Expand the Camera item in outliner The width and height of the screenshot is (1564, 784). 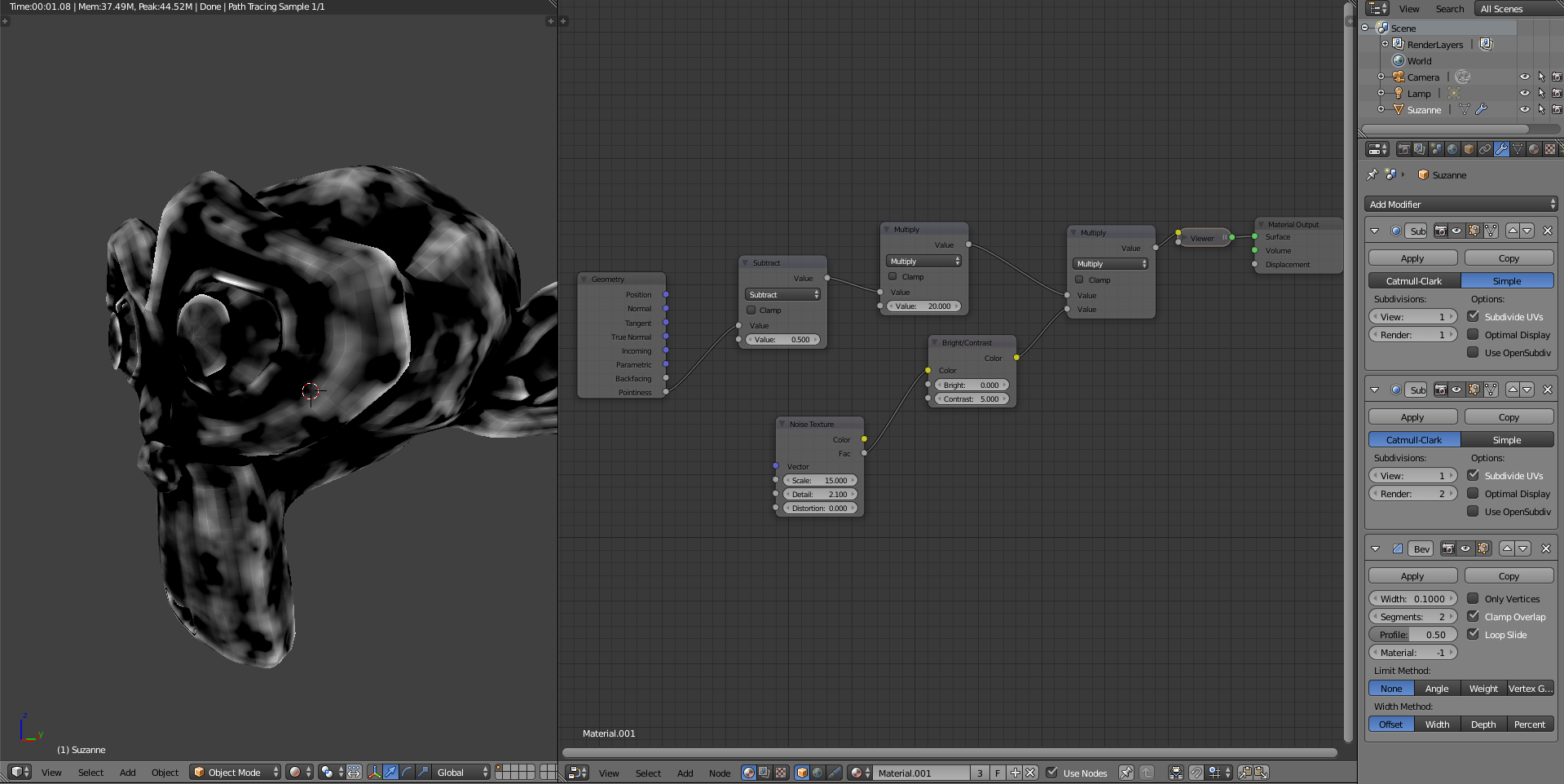click(1381, 77)
